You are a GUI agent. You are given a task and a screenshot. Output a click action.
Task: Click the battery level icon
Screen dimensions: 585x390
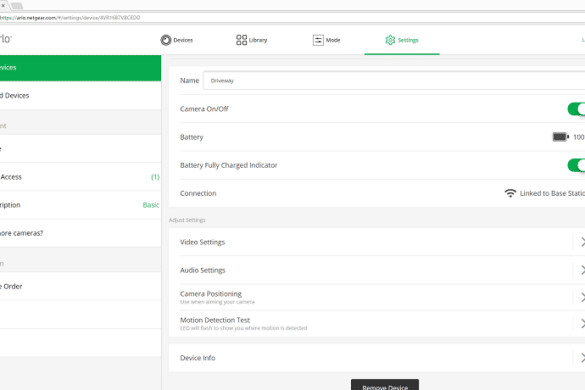coord(560,137)
